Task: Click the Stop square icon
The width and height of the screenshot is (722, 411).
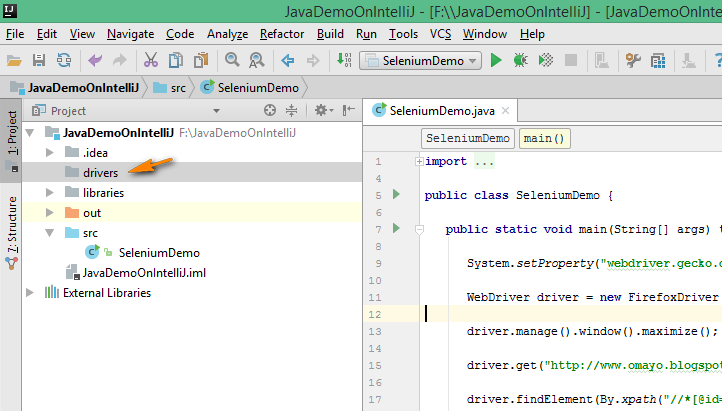Action: click(x=571, y=60)
